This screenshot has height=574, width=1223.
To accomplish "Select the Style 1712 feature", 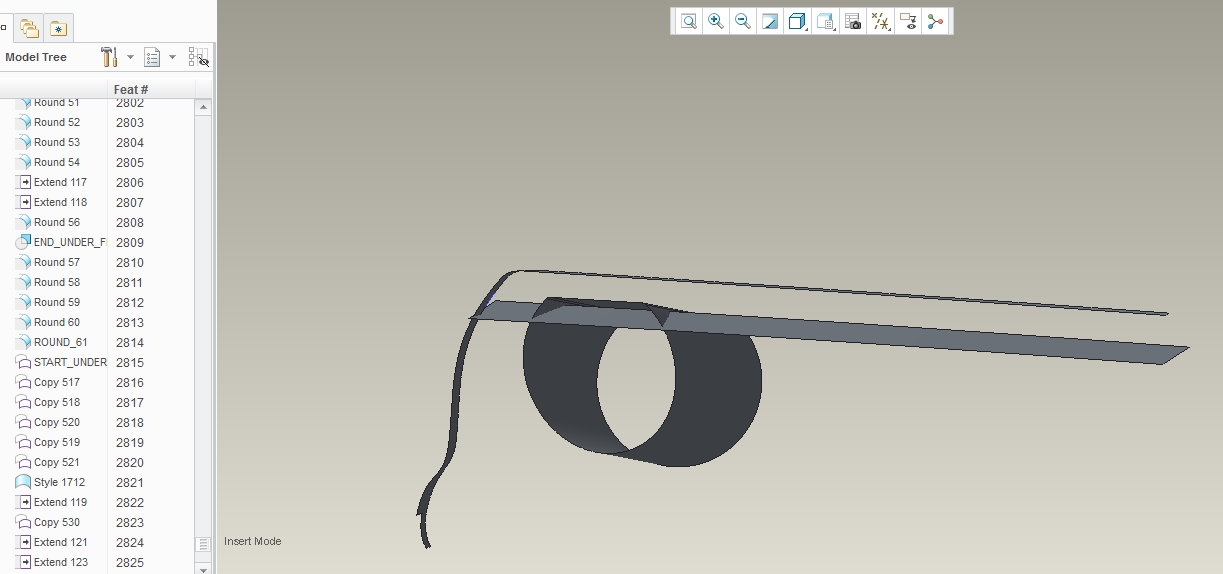I will coord(60,482).
